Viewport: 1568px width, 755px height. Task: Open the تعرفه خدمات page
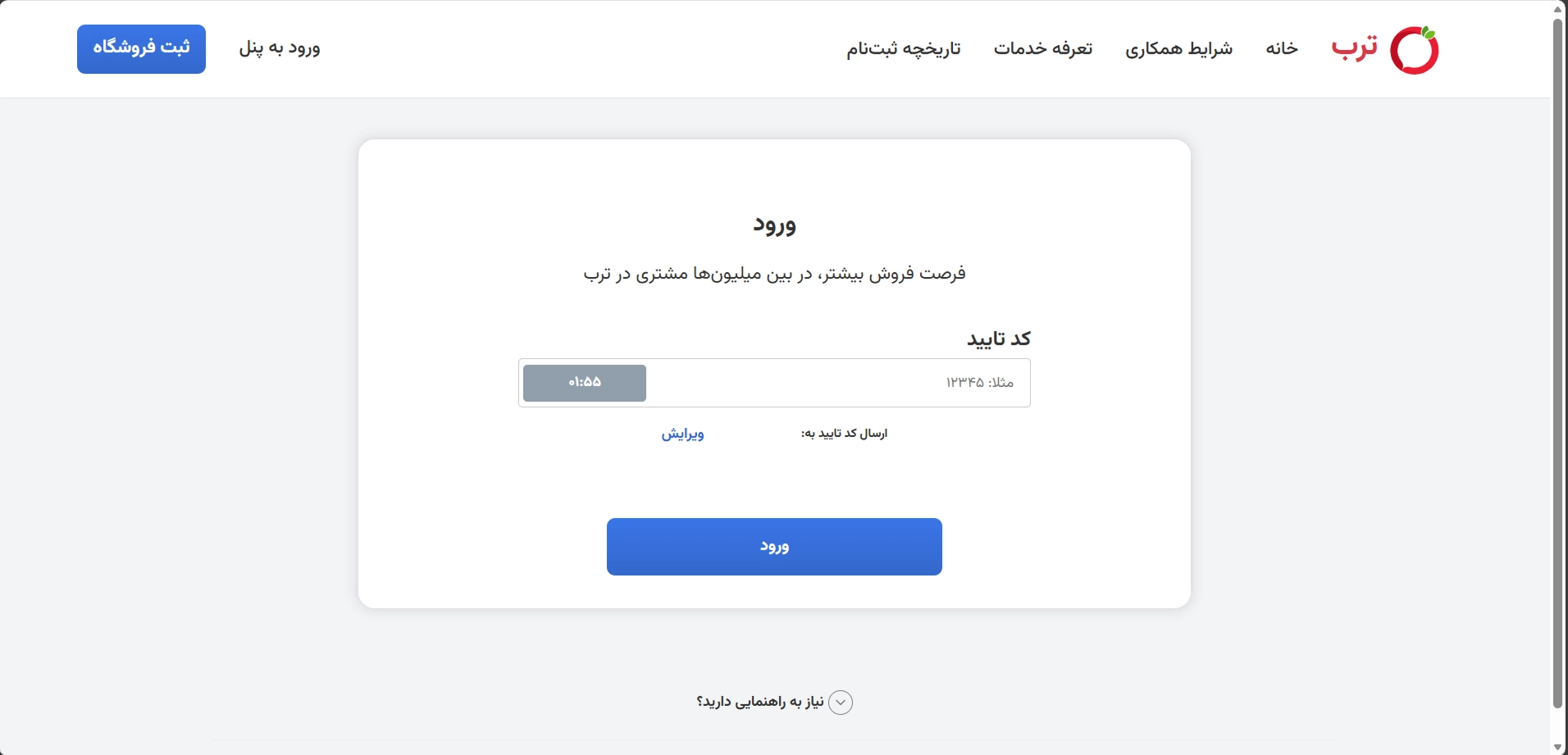(1043, 48)
